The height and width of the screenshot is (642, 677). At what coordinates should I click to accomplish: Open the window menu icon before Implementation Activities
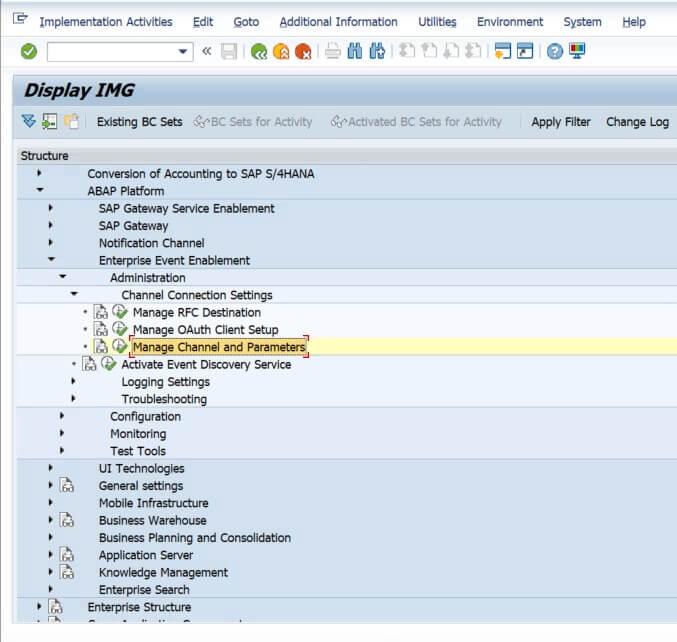pyautogui.click(x=20, y=19)
